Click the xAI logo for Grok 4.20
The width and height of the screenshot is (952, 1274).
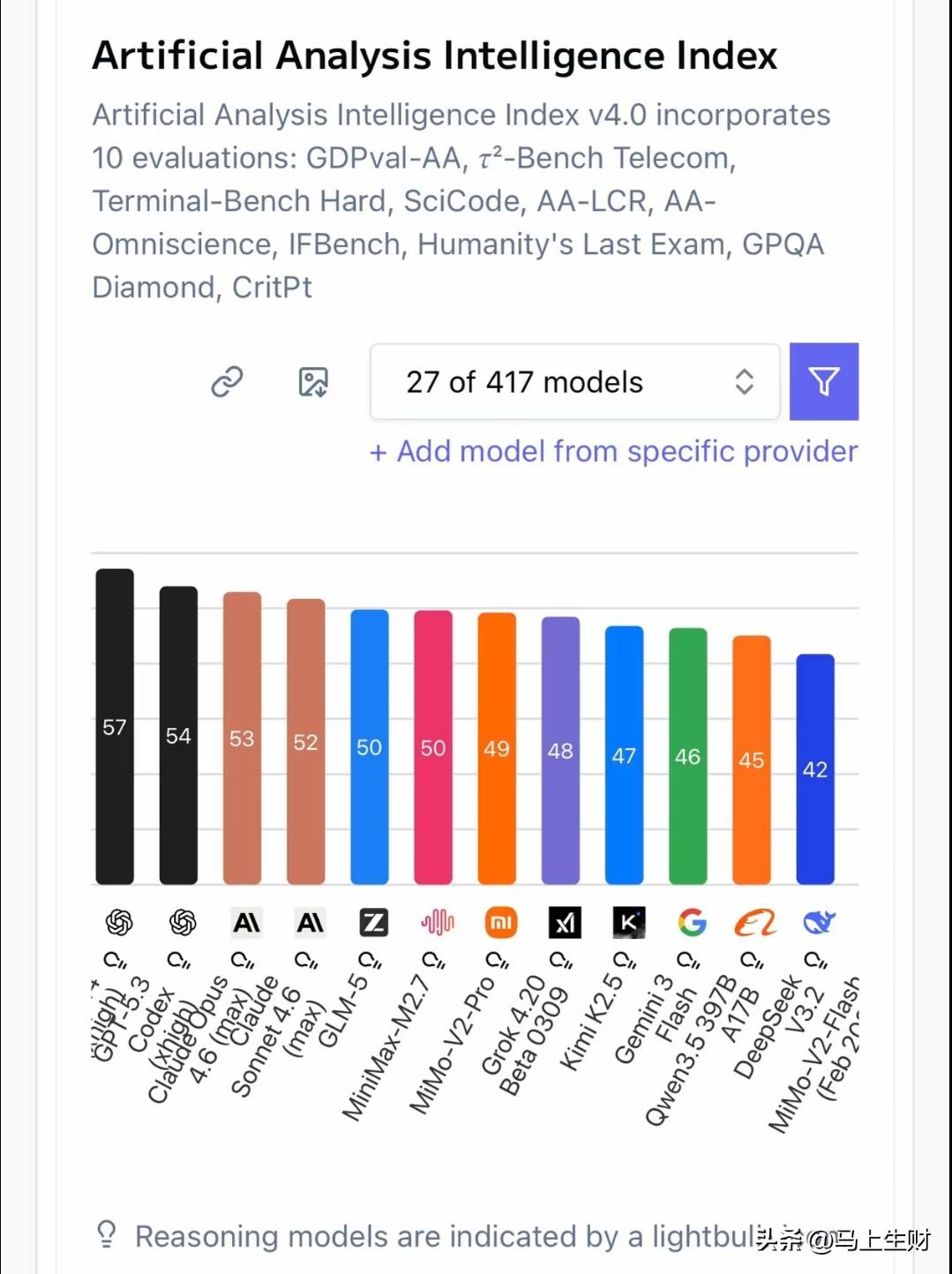565,923
